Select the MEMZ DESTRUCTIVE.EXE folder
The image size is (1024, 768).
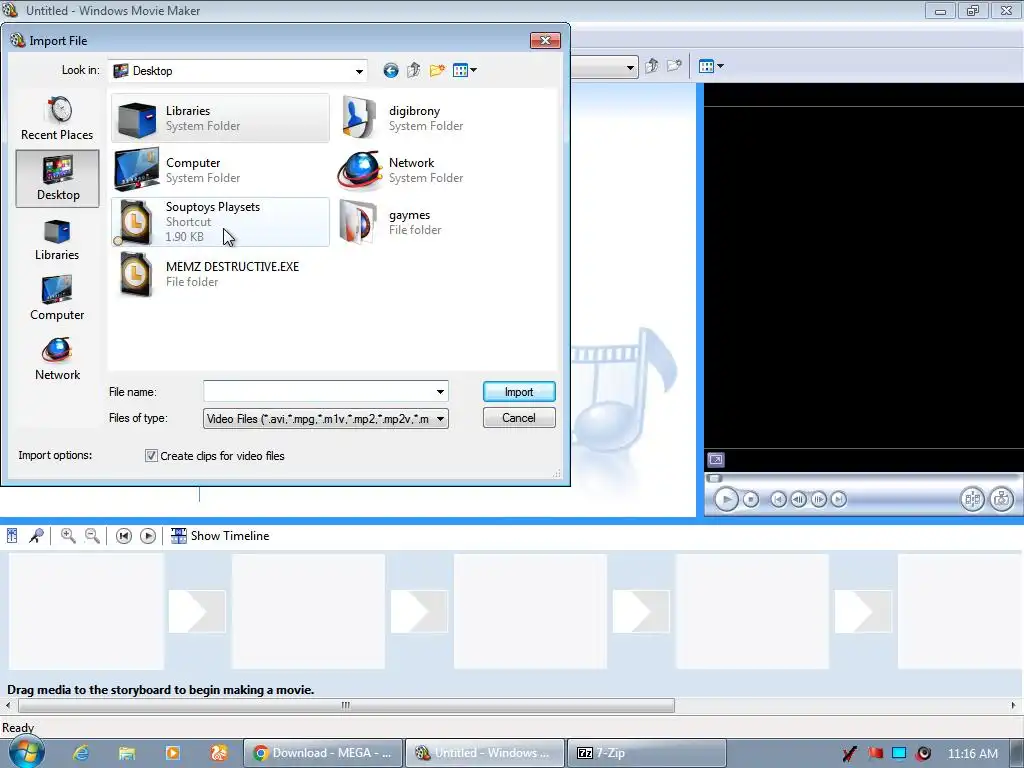click(220, 274)
